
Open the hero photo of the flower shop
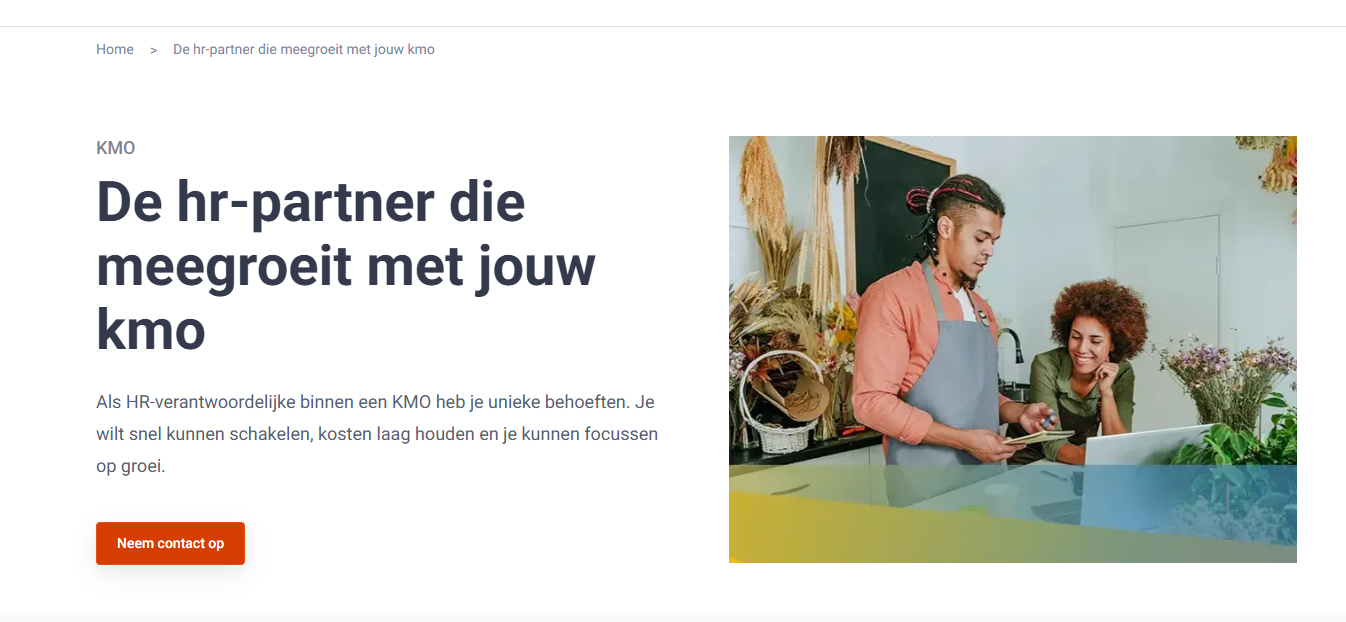[x=1013, y=349]
